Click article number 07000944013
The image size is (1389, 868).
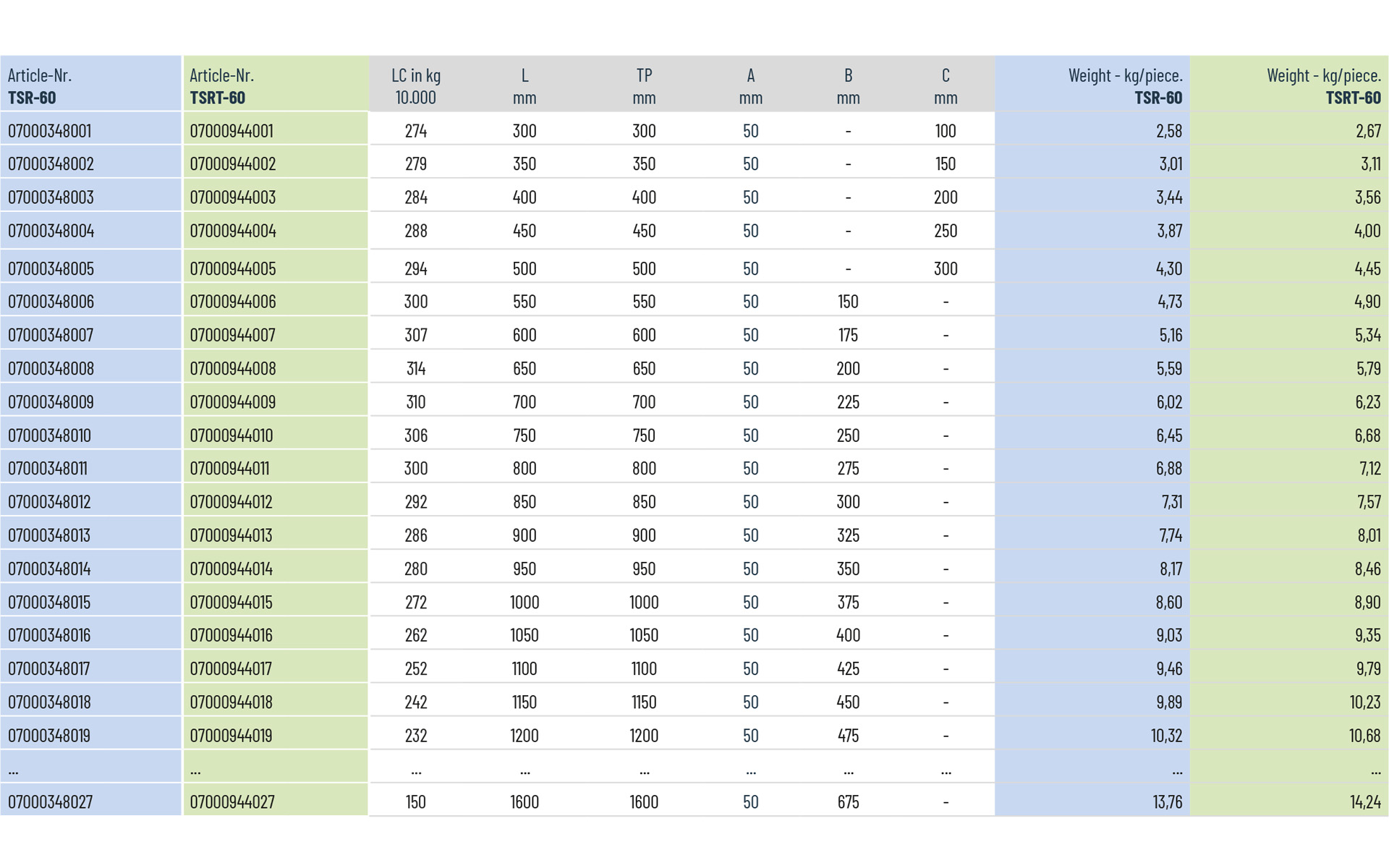tap(231, 535)
